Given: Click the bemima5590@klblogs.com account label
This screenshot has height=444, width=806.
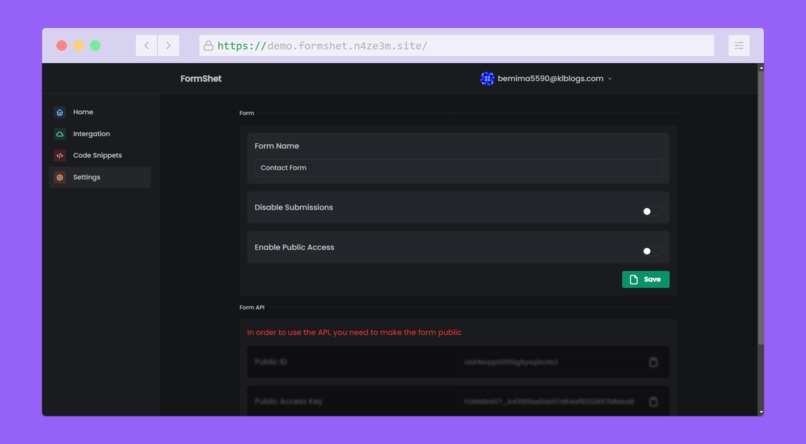Looking at the screenshot, I should [x=550, y=79].
